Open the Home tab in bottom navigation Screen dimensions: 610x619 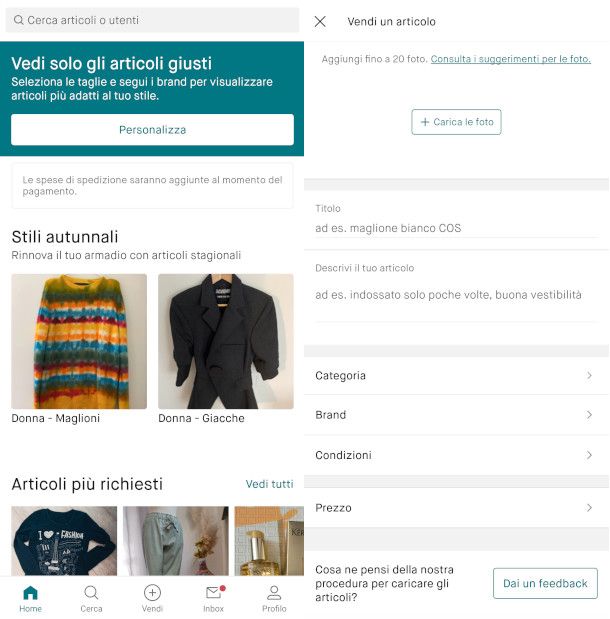[x=30, y=598]
